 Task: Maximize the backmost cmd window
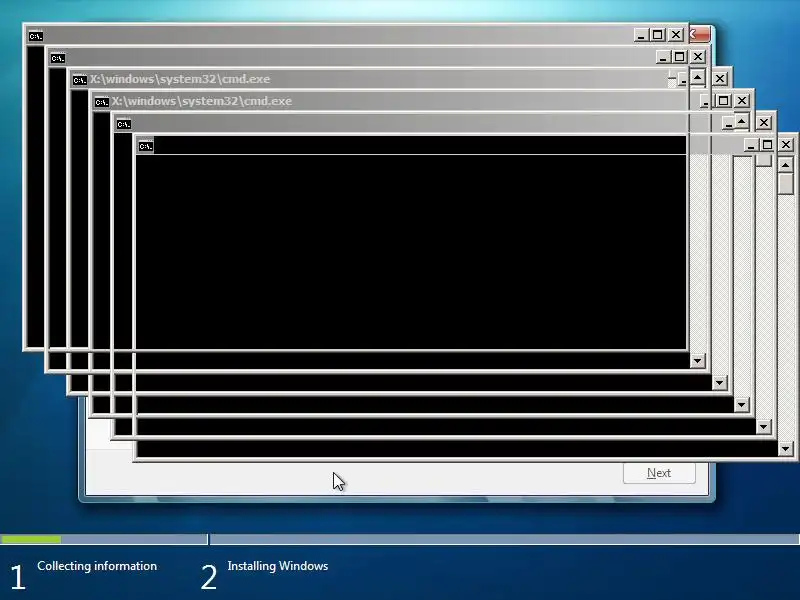(658, 35)
